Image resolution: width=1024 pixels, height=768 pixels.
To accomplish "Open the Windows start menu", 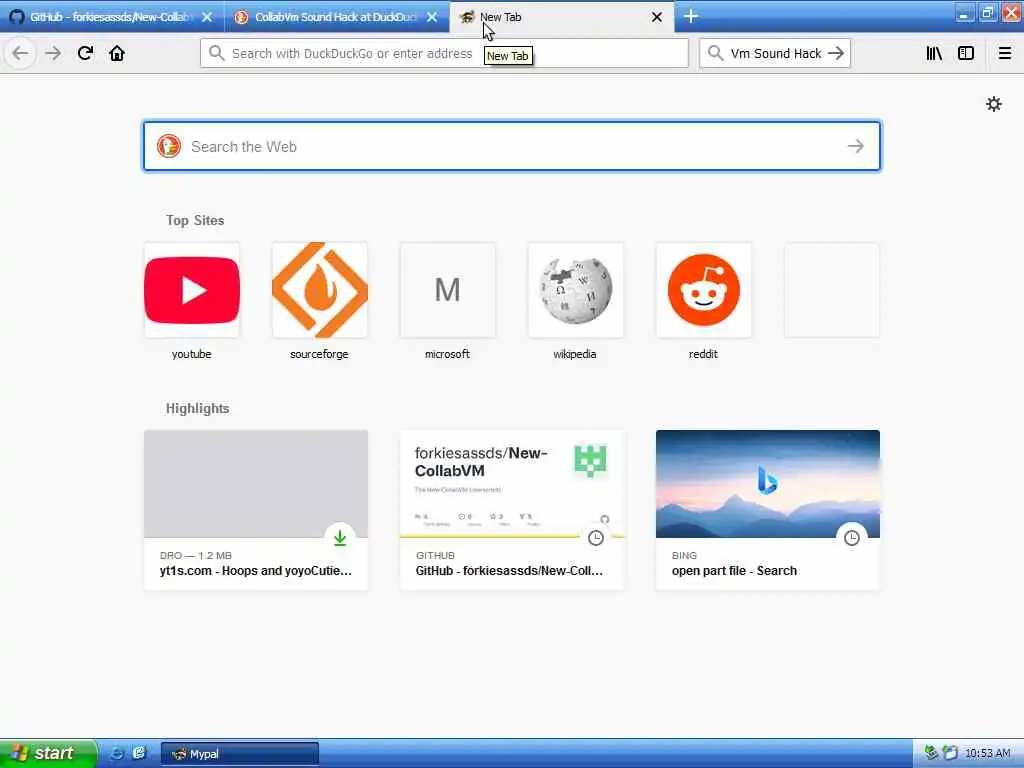I will point(48,753).
